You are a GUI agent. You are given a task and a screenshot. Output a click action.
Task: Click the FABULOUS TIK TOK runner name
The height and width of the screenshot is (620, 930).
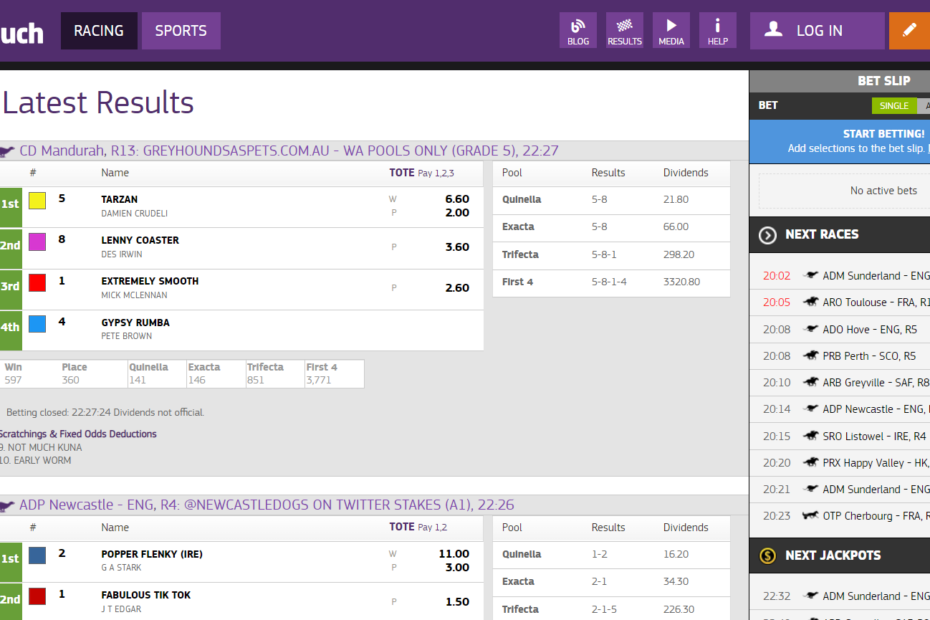(x=146, y=595)
